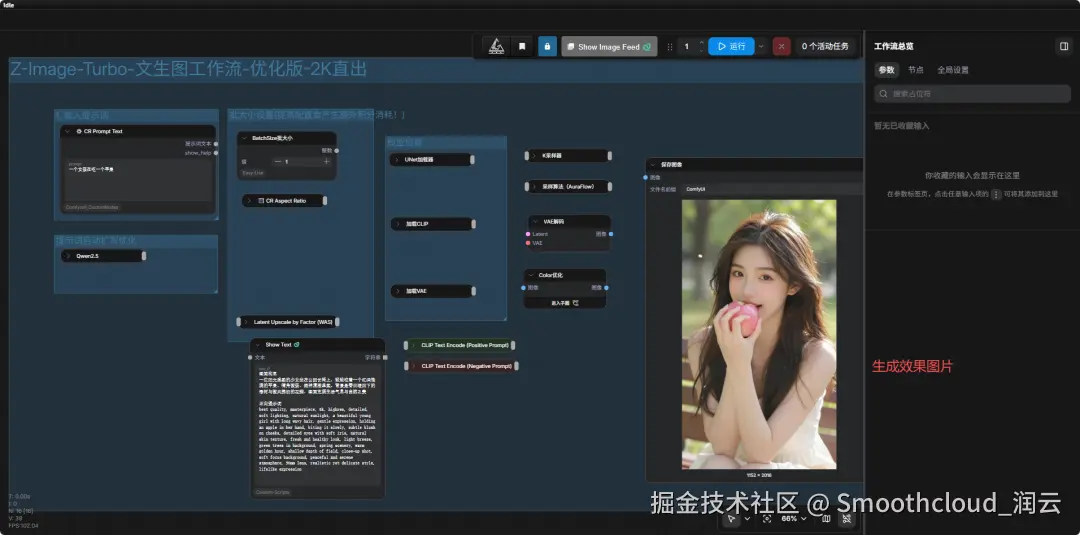Expand the Latent Upscale by Factor (WAS) node
This screenshot has width=1080, height=535.
point(246,322)
